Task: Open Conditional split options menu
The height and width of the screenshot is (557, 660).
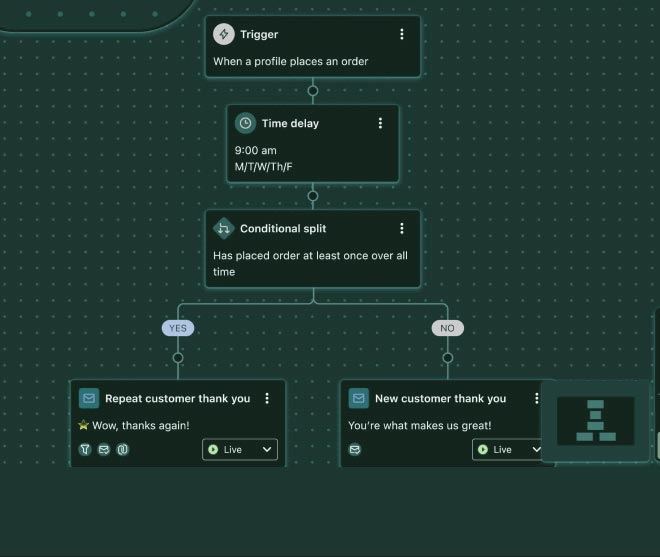Action: tap(402, 228)
